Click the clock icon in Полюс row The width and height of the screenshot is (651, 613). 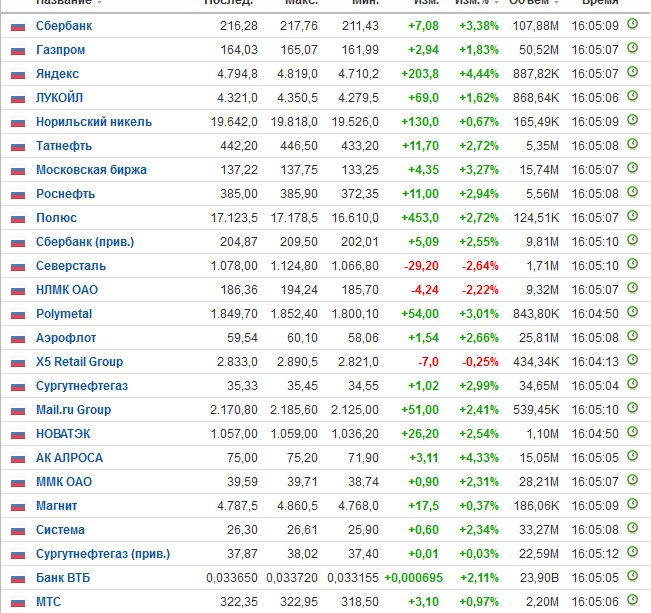[x=632, y=216]
